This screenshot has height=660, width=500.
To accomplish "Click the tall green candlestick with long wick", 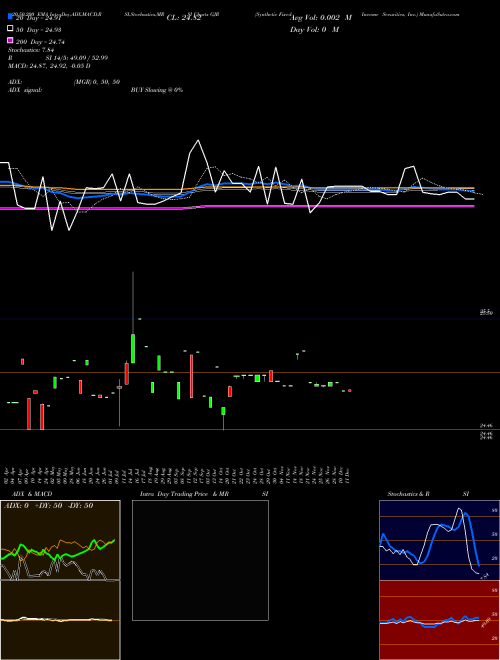I will (133, 349).
